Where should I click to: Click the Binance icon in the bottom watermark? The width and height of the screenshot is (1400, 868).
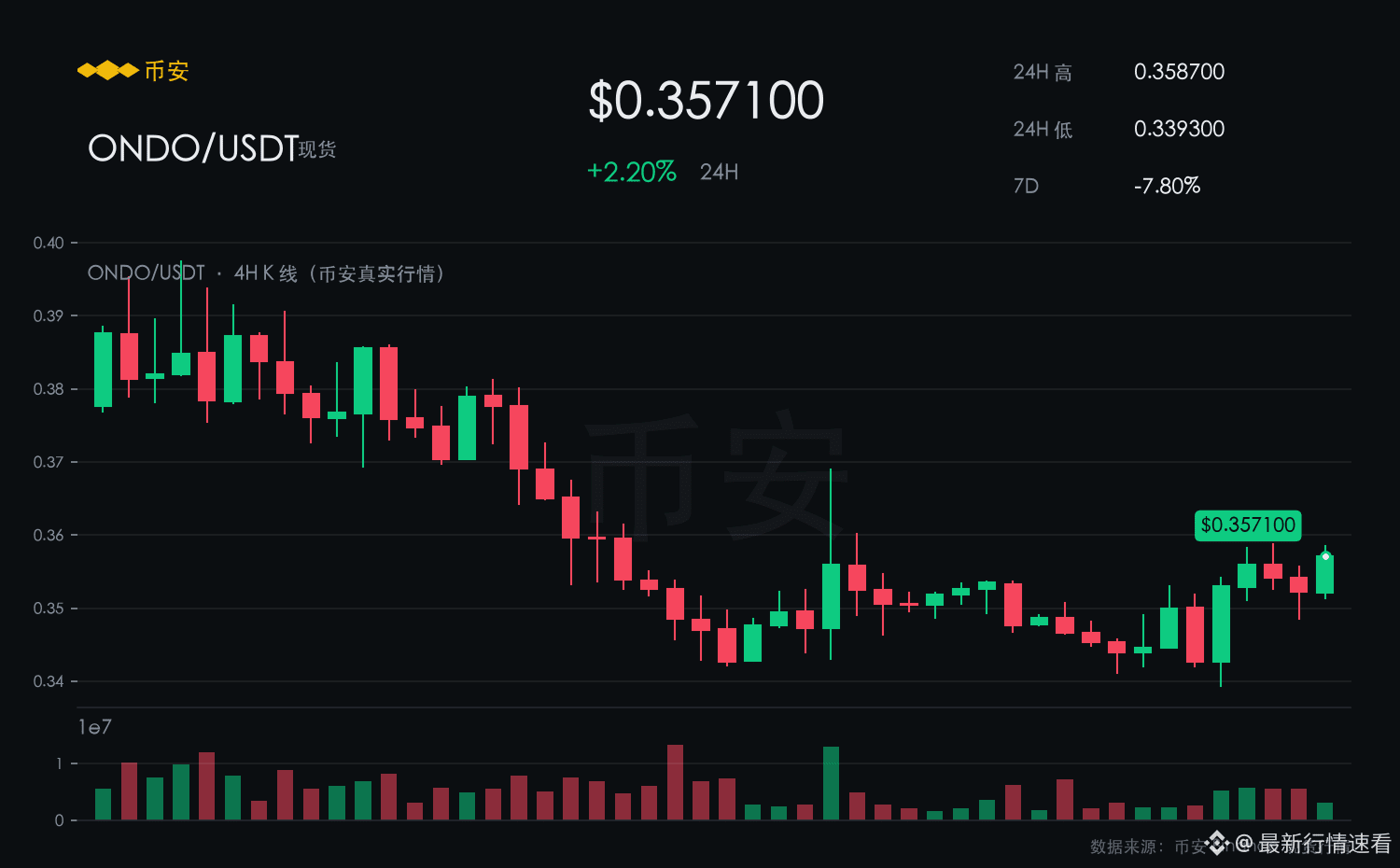point(1217,844)
